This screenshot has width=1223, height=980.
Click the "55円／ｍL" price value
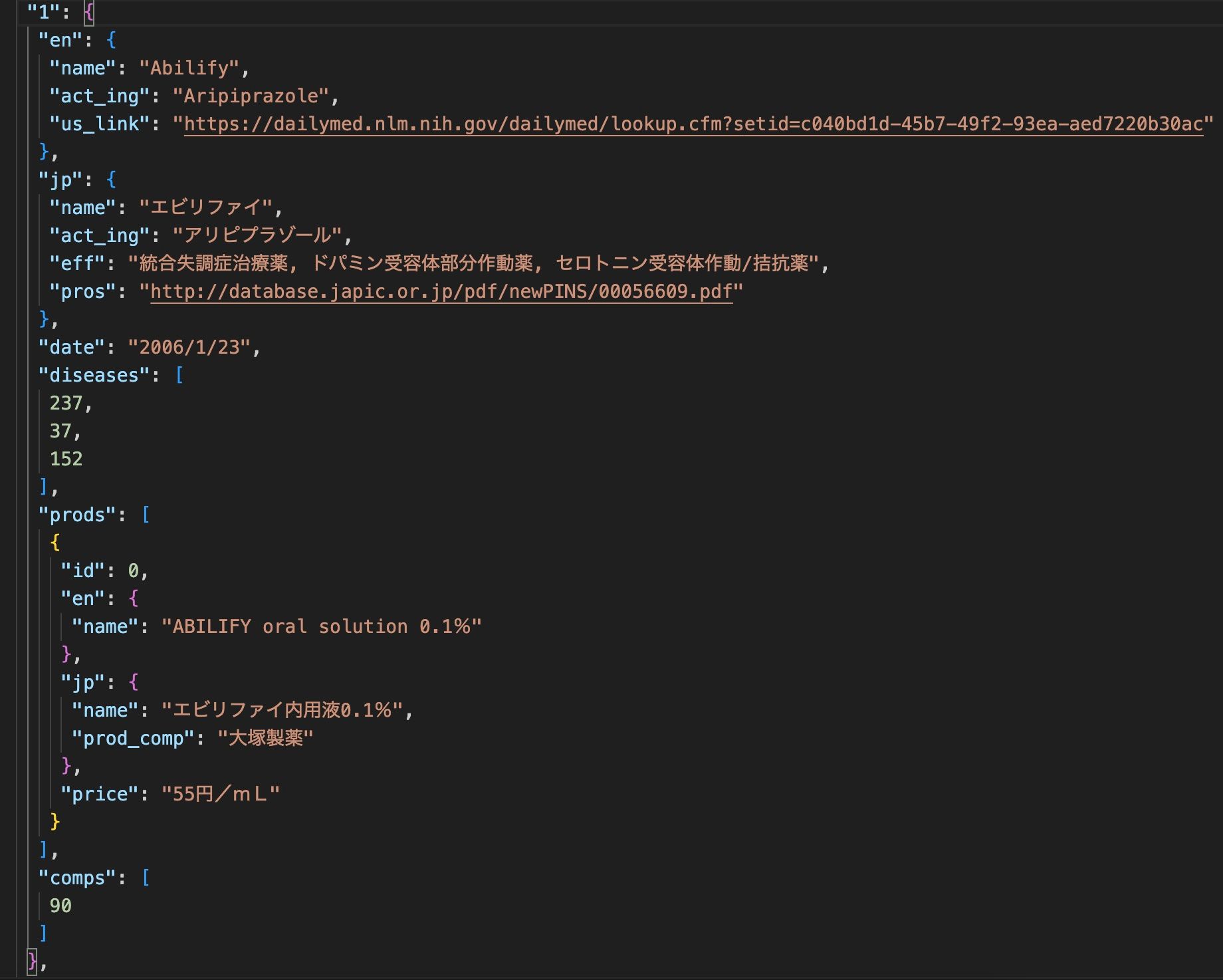click(220, 795)
